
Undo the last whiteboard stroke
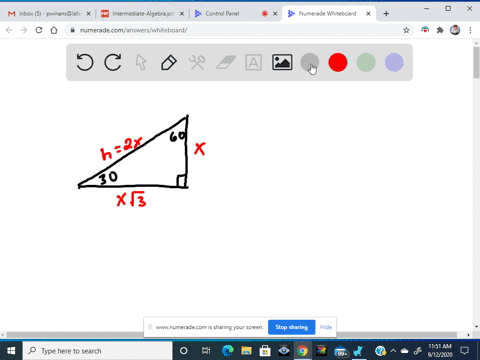tap(84, 62)
